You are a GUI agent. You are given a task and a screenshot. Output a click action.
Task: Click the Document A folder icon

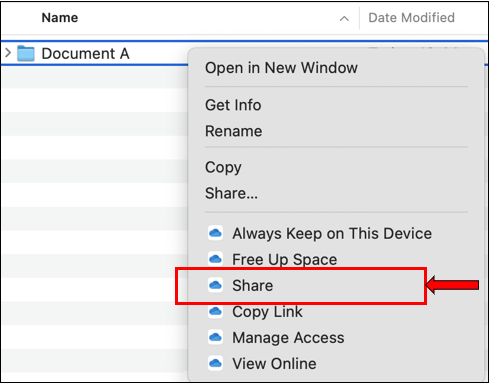click(26, 53)
